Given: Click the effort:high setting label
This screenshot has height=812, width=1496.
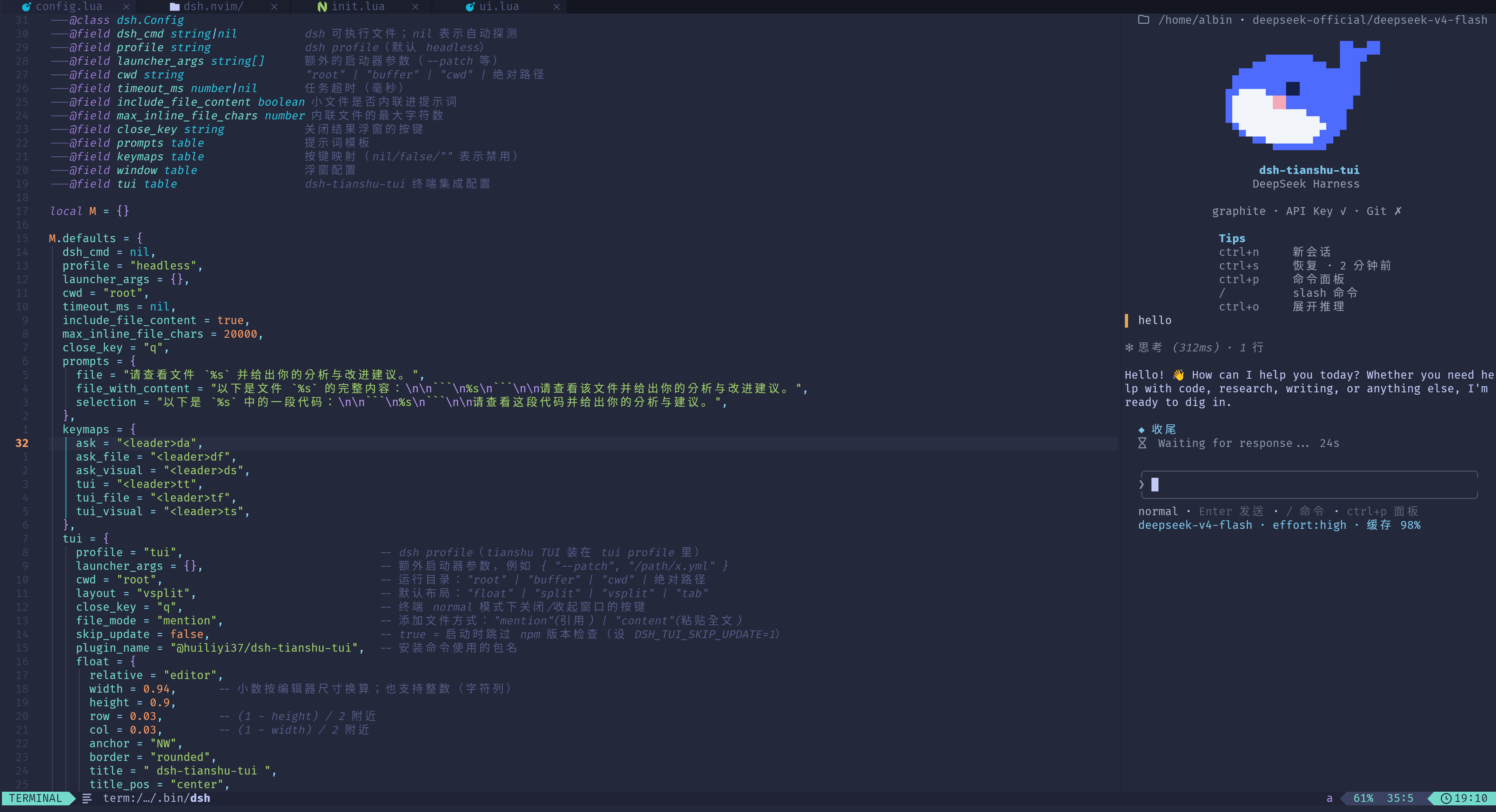Looking at the screenshot, I should (1309, 525).
